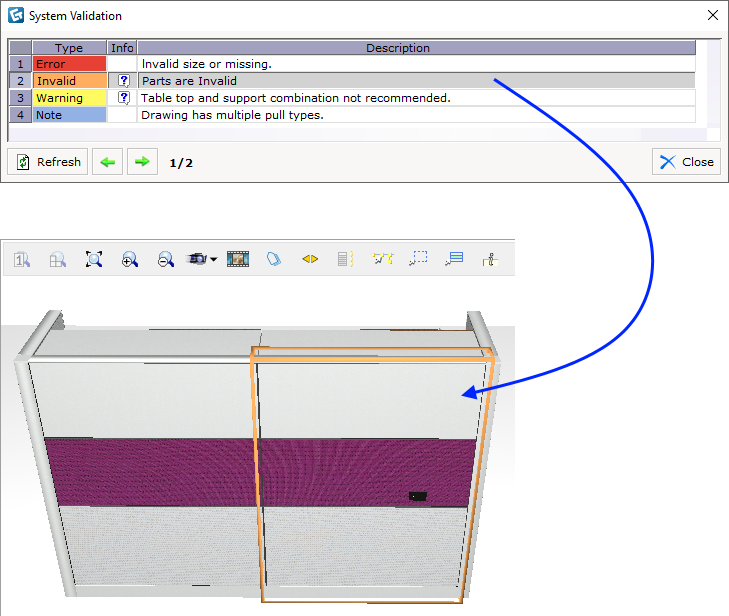Screen dimensions: 729x616
Task: Click the zoom window grid magnifier icon
Action: pos(58,259)
